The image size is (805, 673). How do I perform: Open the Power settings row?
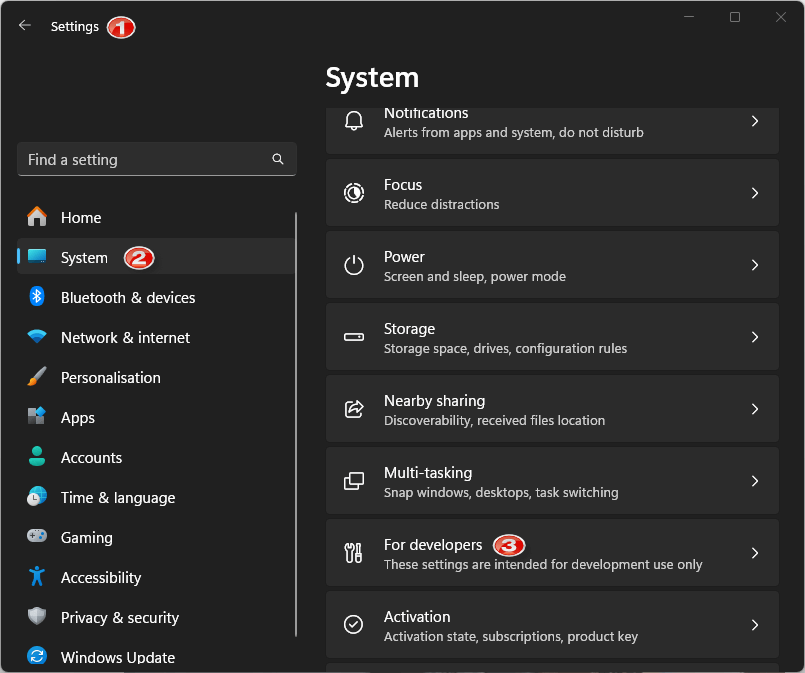(552, 265)
